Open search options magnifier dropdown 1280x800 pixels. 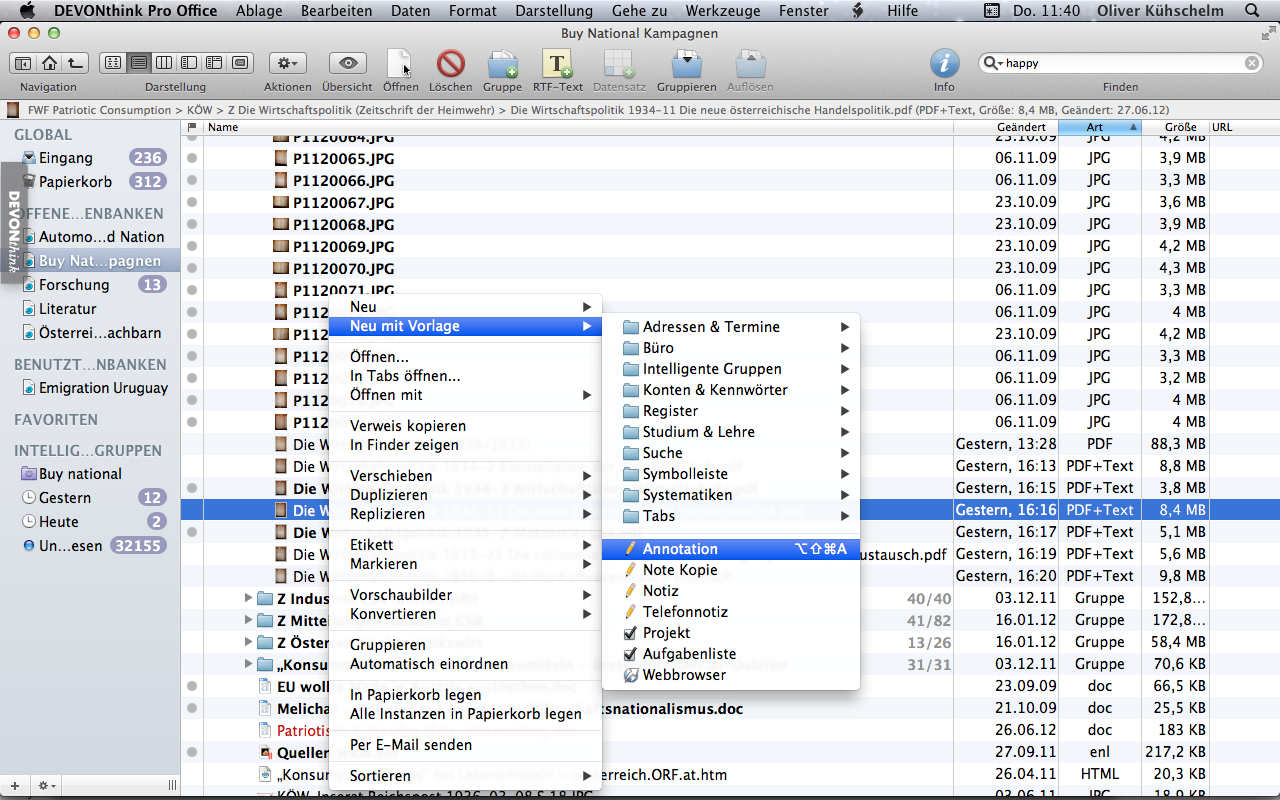[993, 64]
